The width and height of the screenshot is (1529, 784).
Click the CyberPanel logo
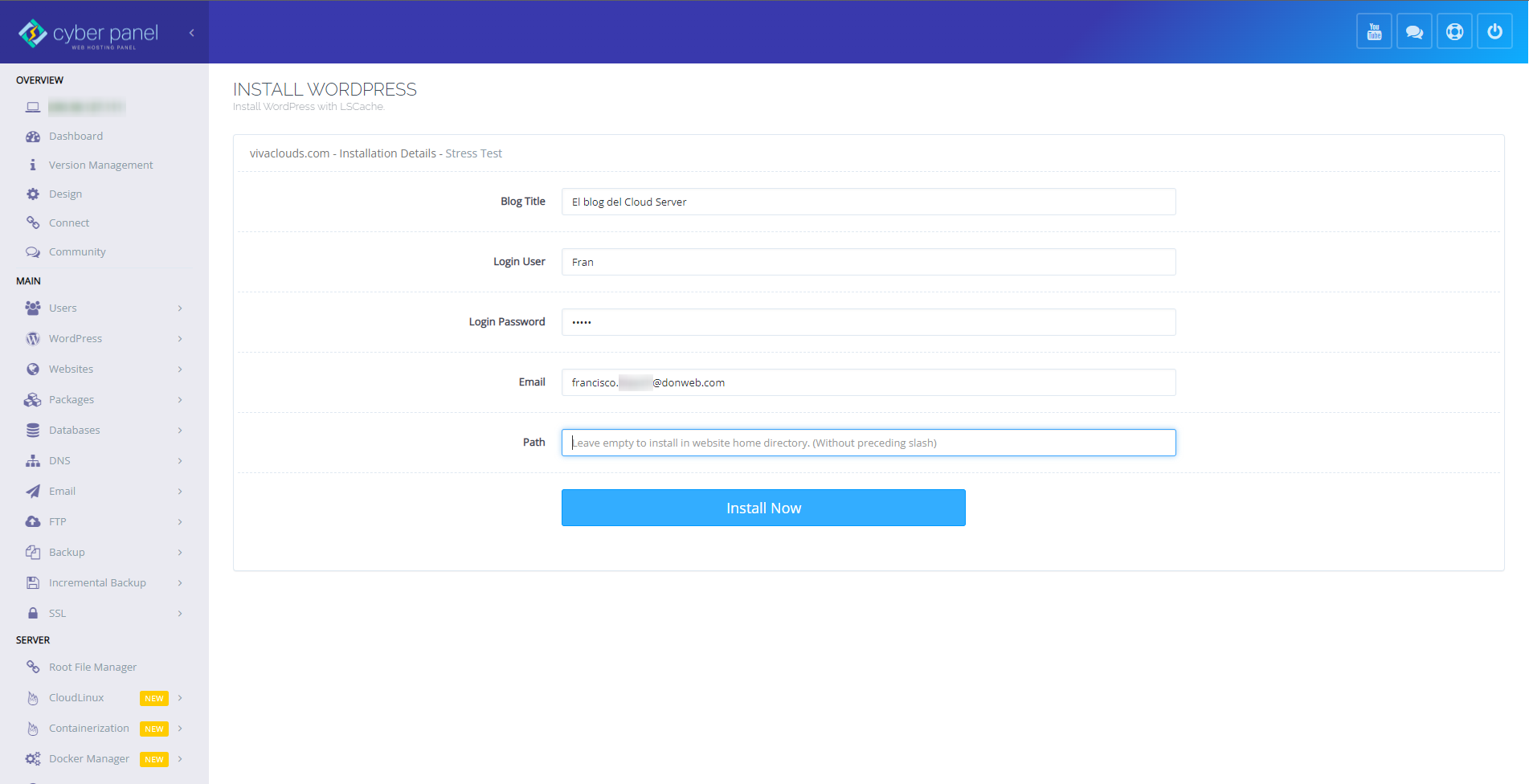pyautogui.click(x=88, y=34)
